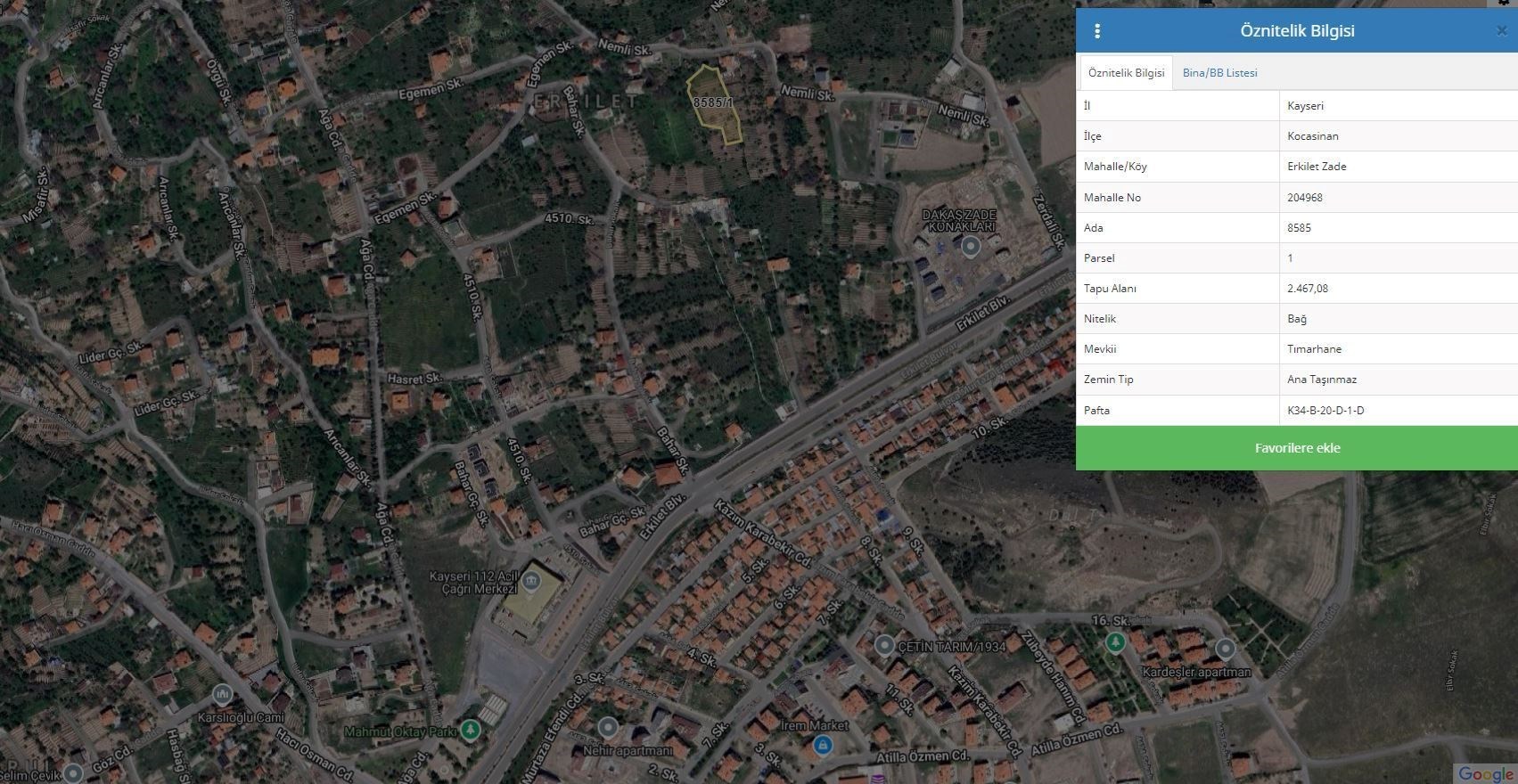
Task: Click the Google logo on the map
Action: (1485, 773)
